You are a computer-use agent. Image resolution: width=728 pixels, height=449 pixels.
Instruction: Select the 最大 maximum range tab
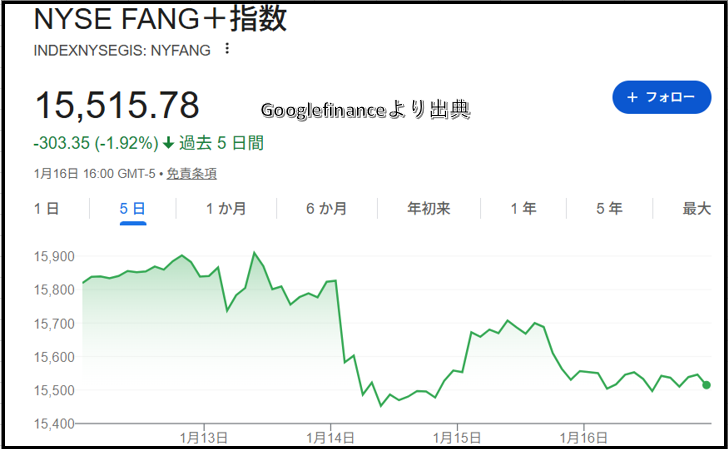point(696,209)
